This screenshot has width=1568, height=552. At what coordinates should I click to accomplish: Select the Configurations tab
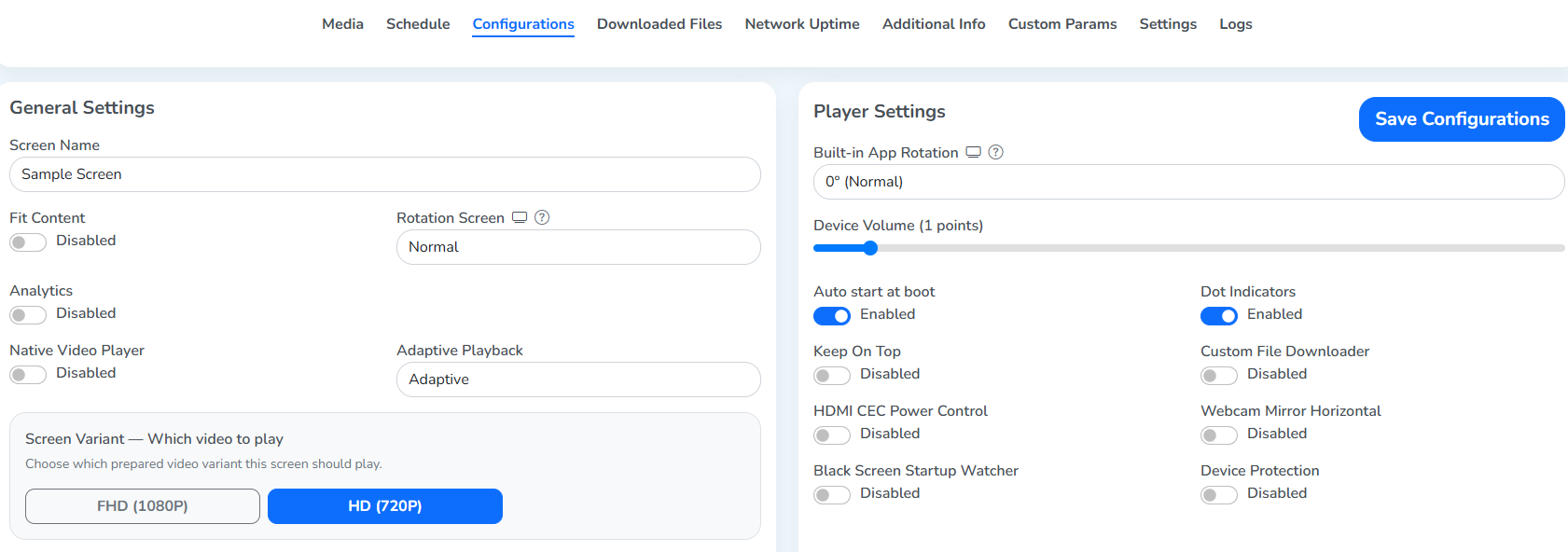[523, 24]
